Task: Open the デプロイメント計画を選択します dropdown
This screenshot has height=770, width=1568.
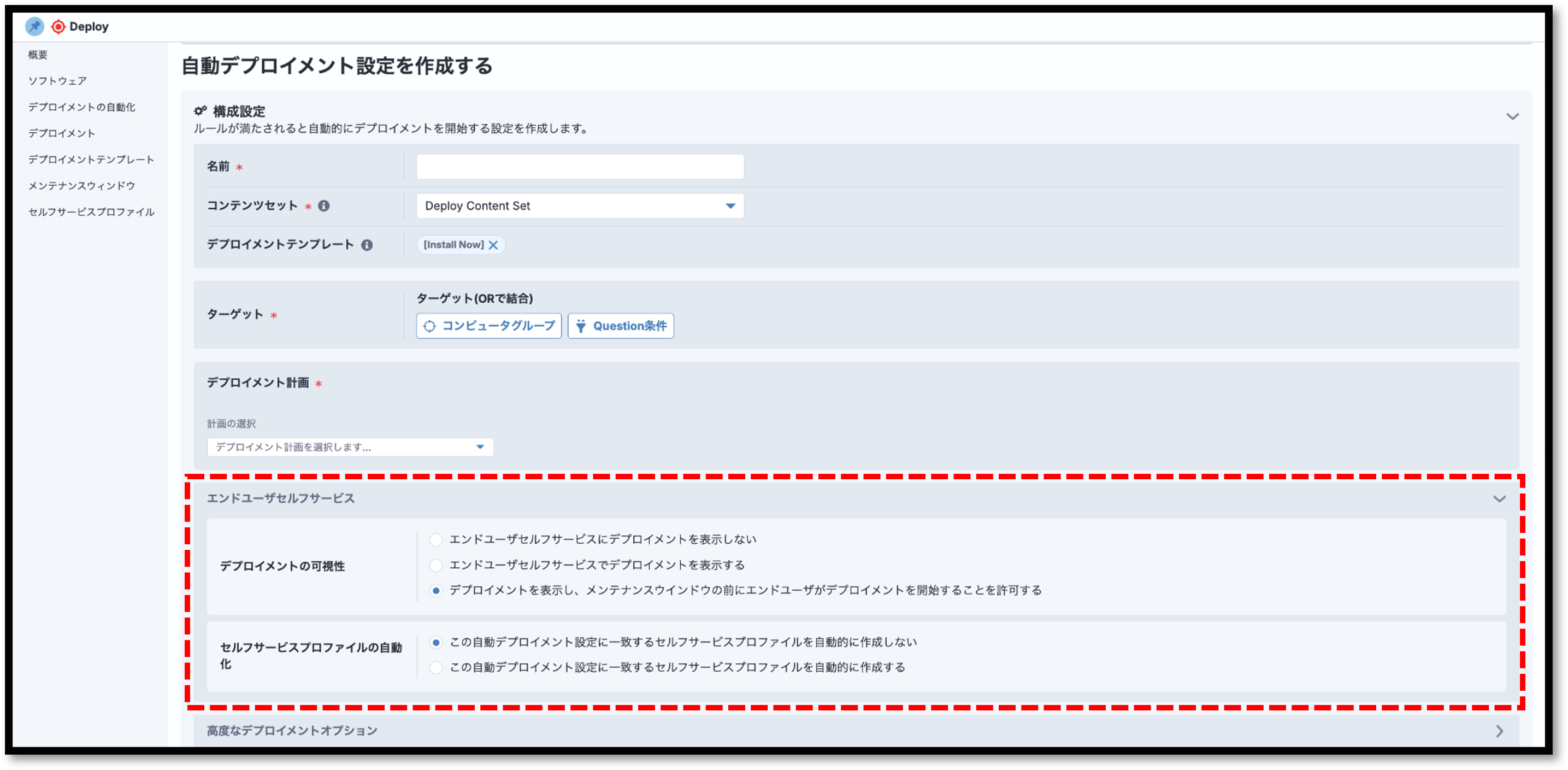Action: coord(350,447)
